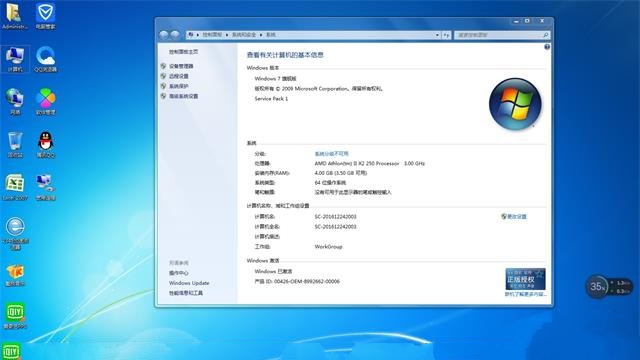Click the breadcrumb root Control Panel icon

point(191,35)
